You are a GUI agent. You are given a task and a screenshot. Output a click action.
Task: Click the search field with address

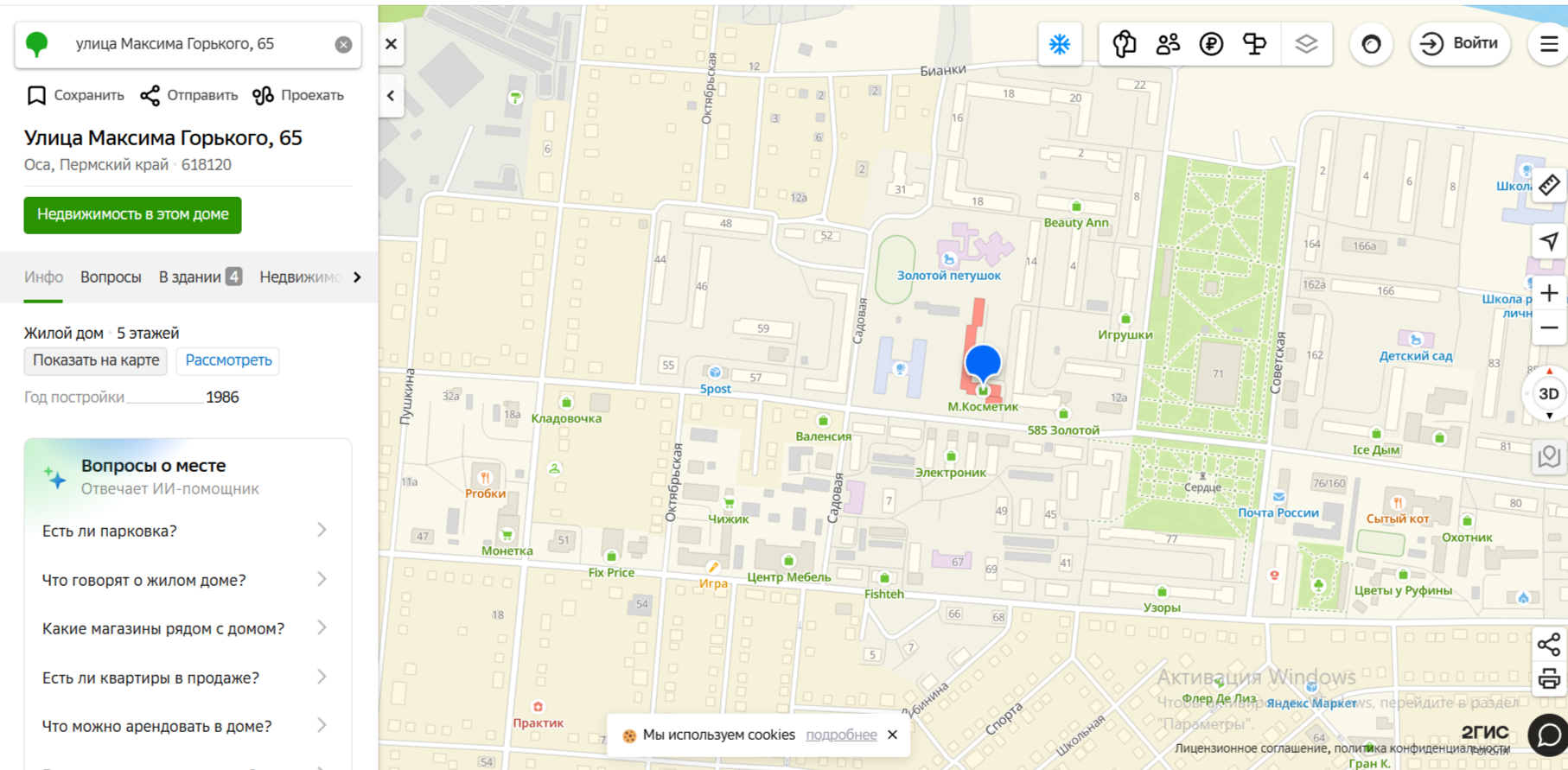188,44
